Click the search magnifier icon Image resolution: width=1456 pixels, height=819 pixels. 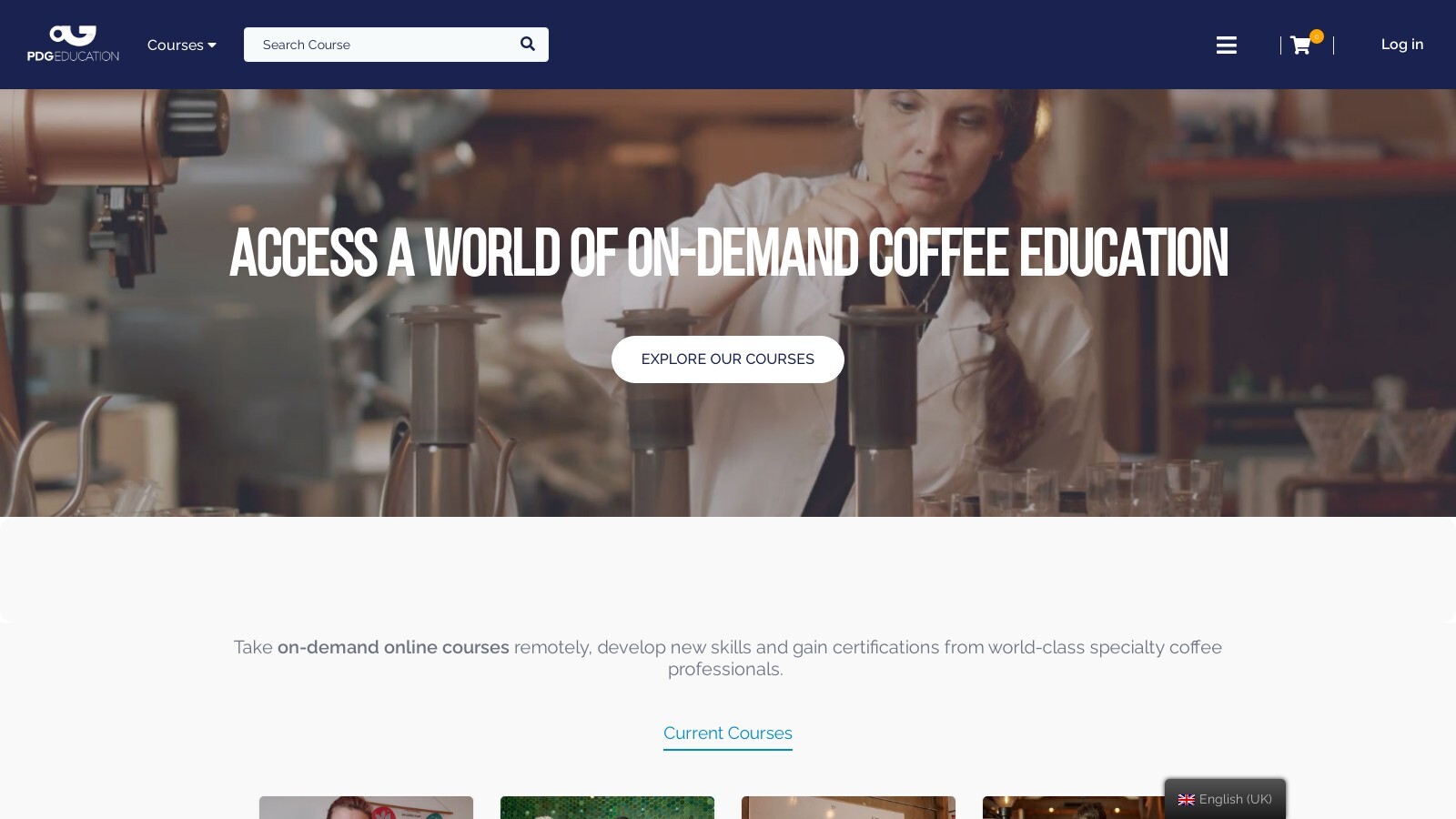(x=528, y=44)
